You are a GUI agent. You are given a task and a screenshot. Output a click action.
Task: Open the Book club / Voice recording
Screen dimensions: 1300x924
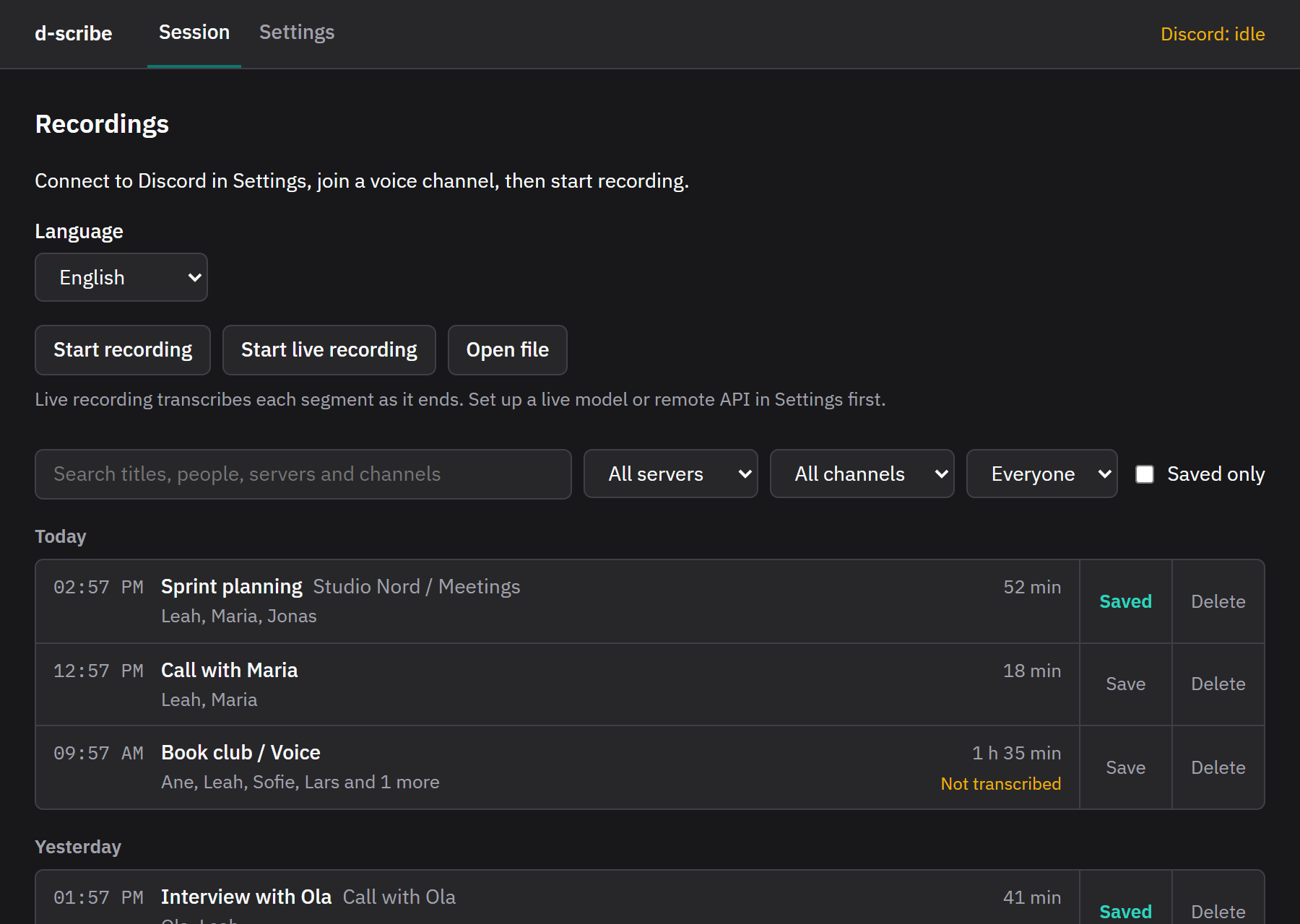tap(558, 767)
